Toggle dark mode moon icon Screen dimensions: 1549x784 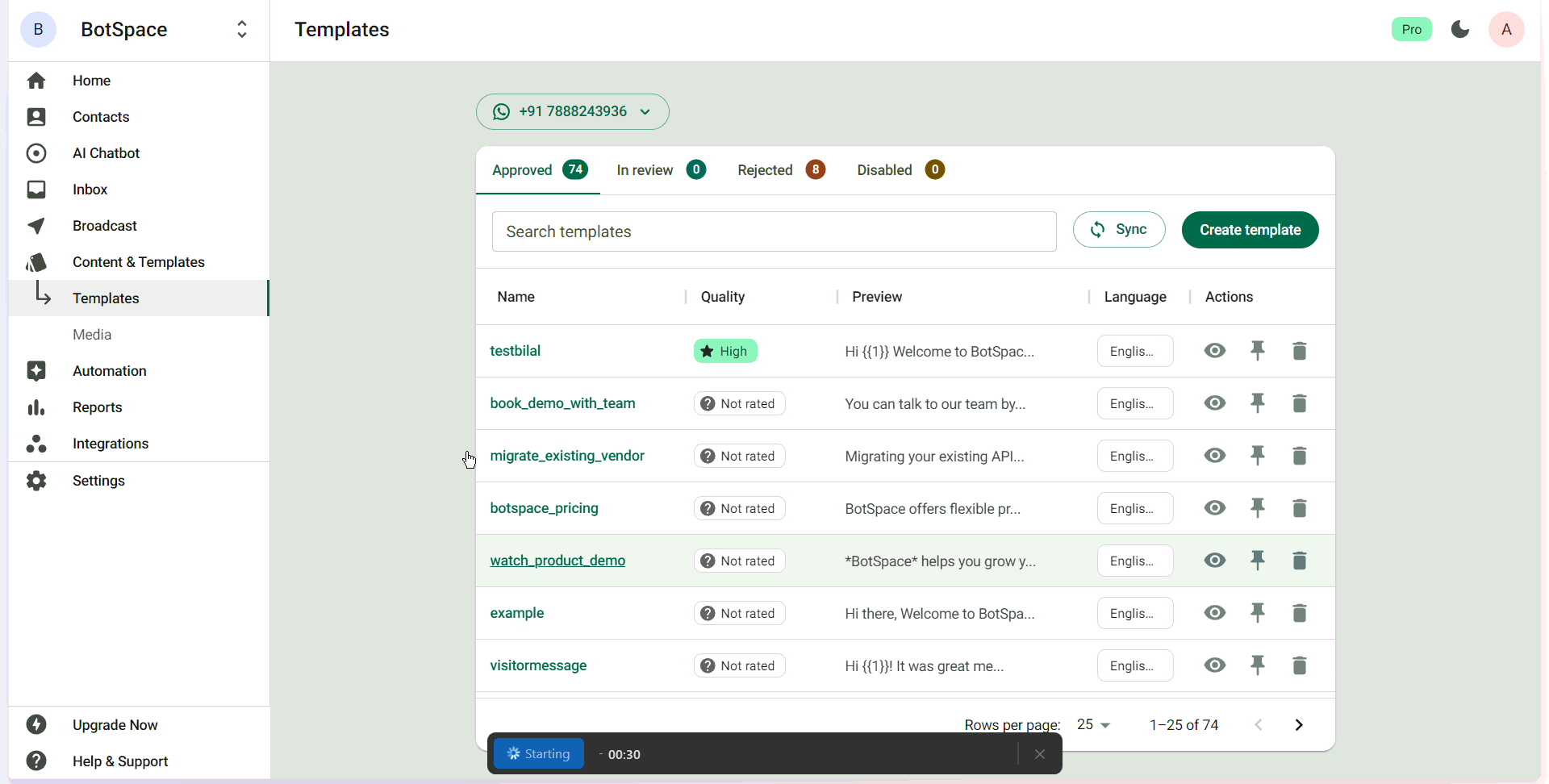1460,30
